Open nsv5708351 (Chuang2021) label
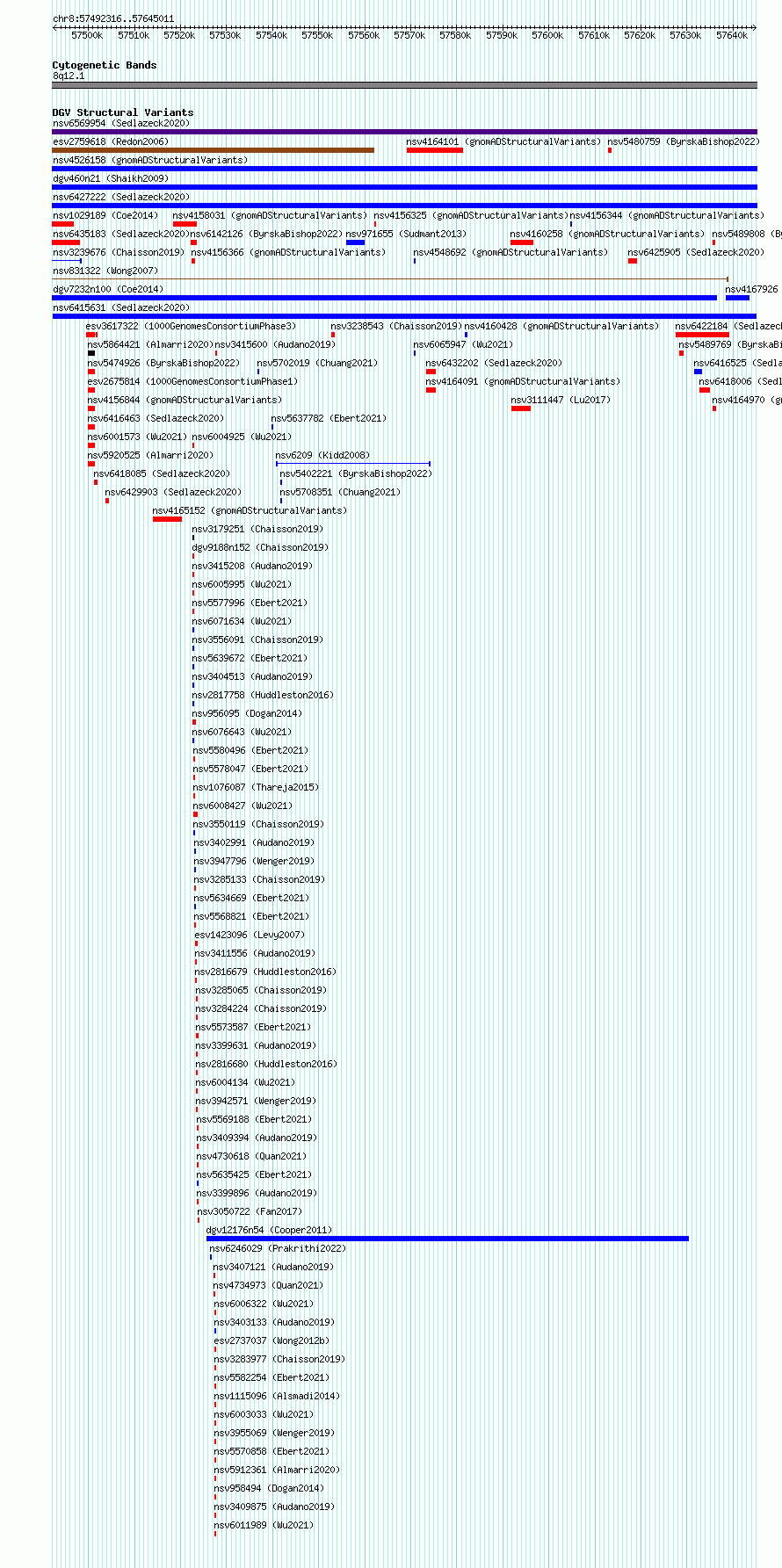 [x=340, y=492]
